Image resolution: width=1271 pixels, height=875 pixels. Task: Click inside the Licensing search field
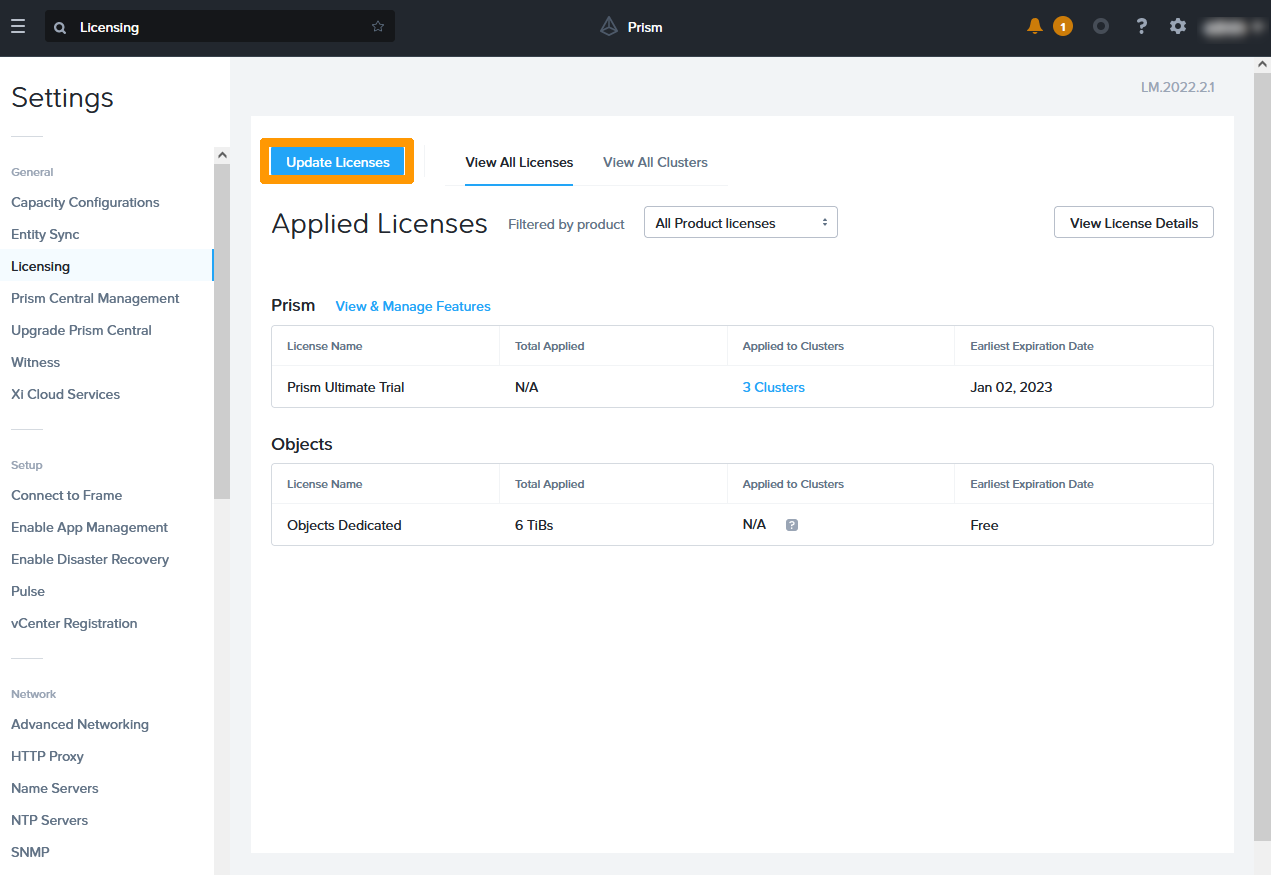200,26
